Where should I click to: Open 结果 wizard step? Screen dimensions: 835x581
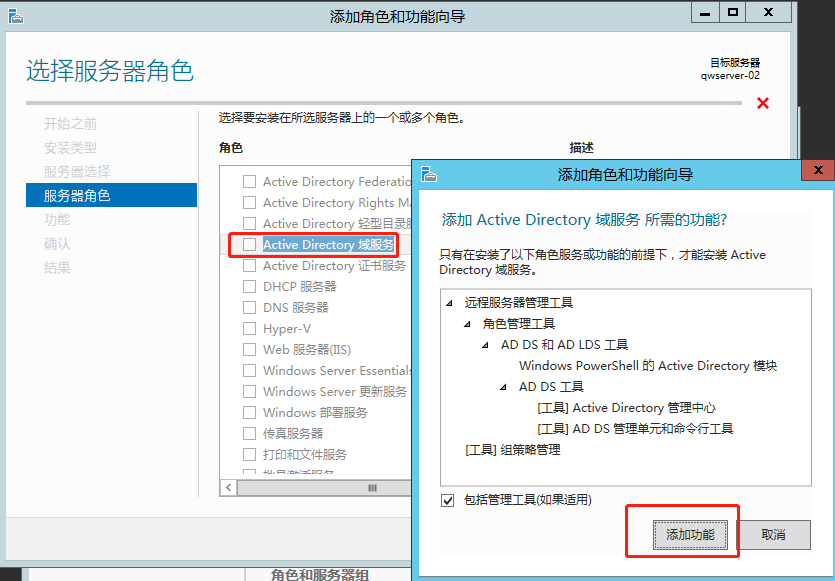pos(57,267)
